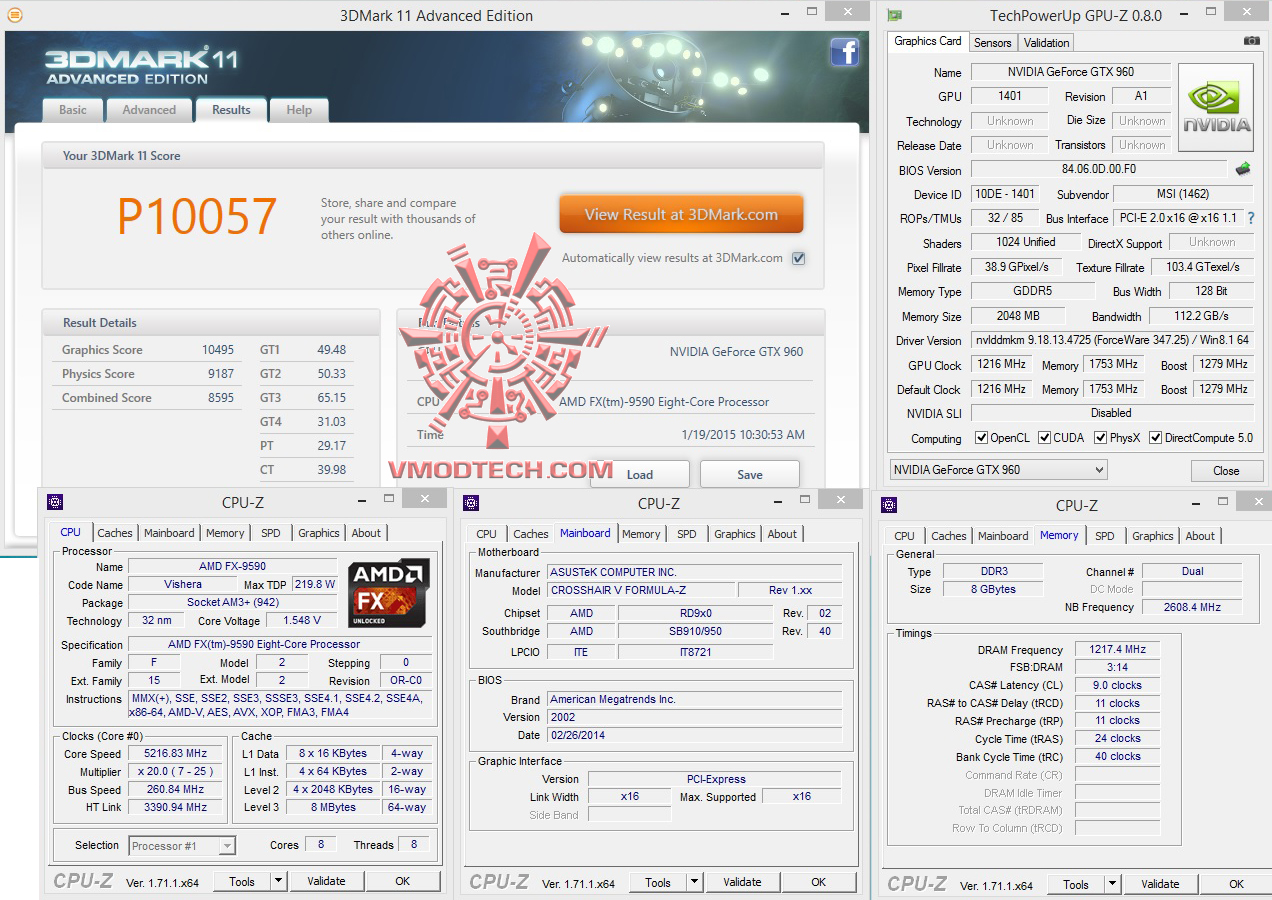The width and height of the screenshot is (1272, 900).
Task: Open the Processor #1 selection dropdown
Action: pos(182,846)
